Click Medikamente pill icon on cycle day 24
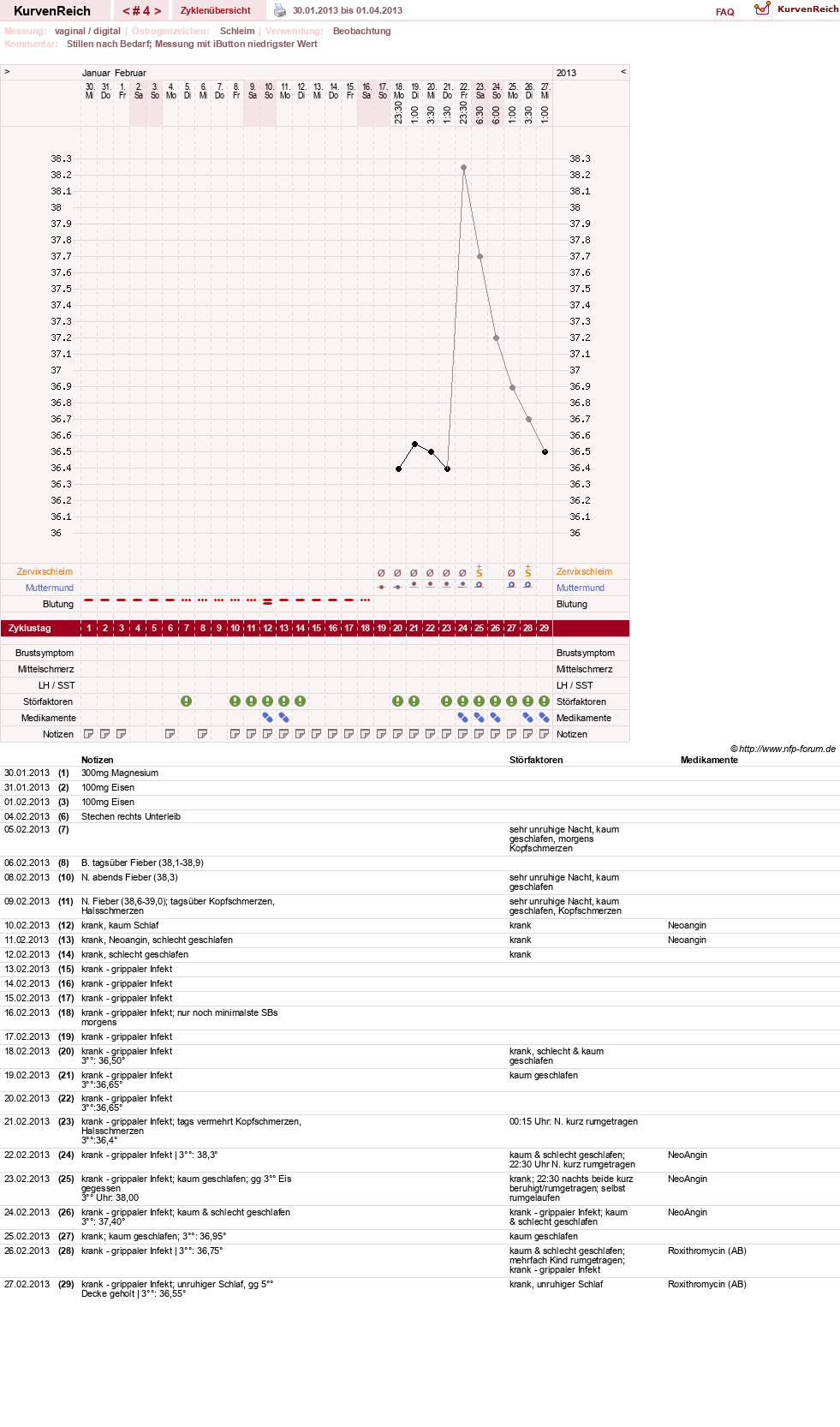The image size is (840, 1427). (463, 718)
